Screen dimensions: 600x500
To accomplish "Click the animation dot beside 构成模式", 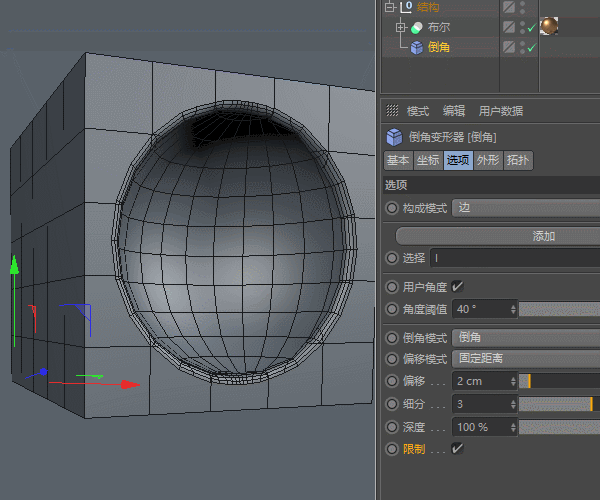I will tap(392, 208).
